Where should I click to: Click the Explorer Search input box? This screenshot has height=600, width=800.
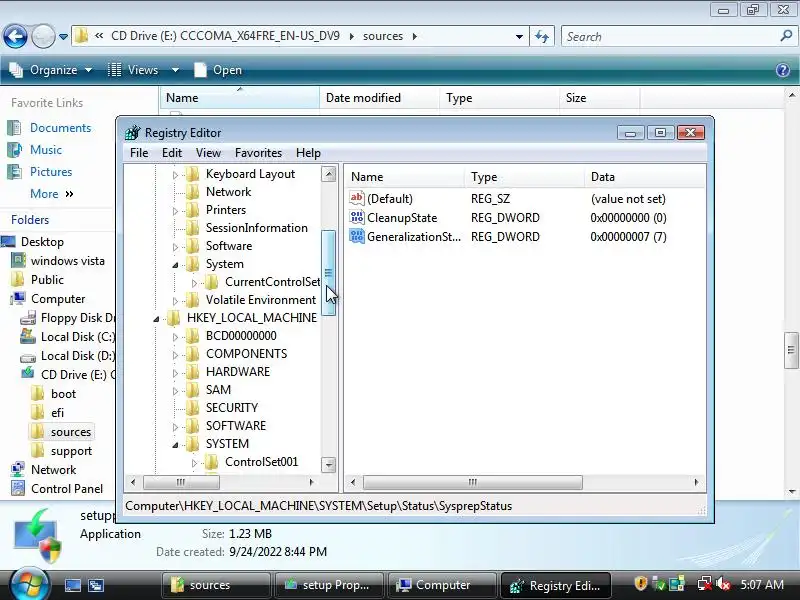tap(671, 37)
